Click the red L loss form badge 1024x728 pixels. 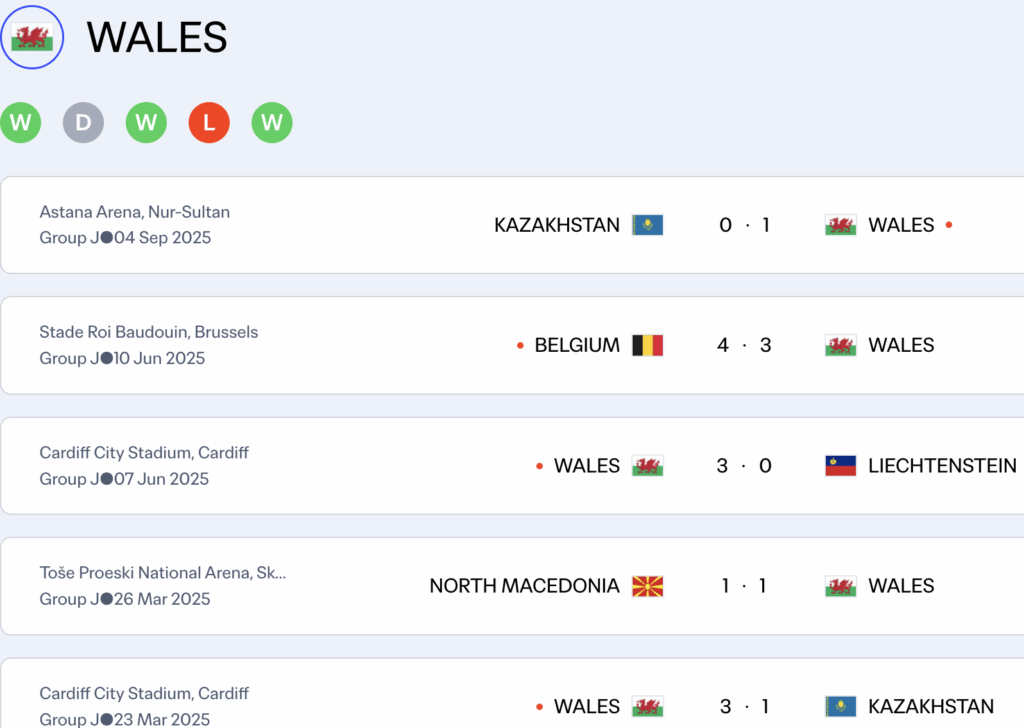[209, 123]
